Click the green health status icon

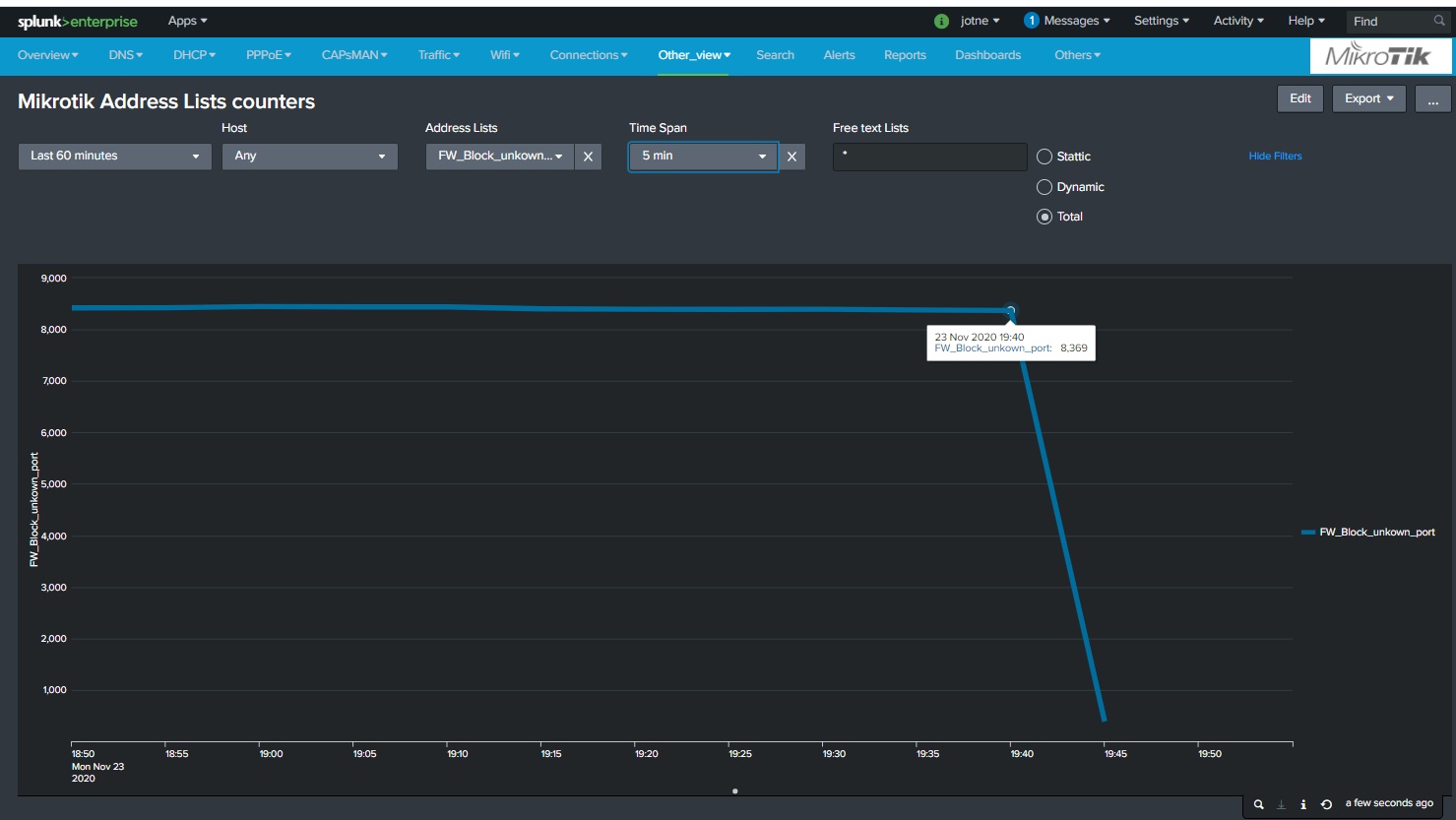tap(941, 21)
